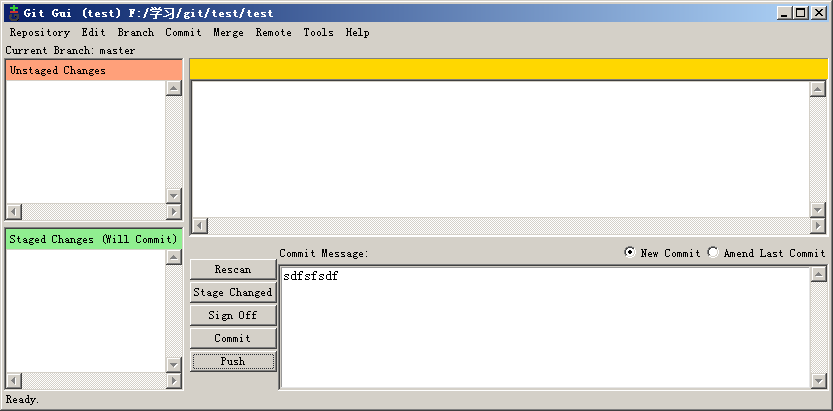Viewport: 833px width, 411px height.
Task: Click up arrow of Staged Changes scrollbar
Action: point(174,257)
